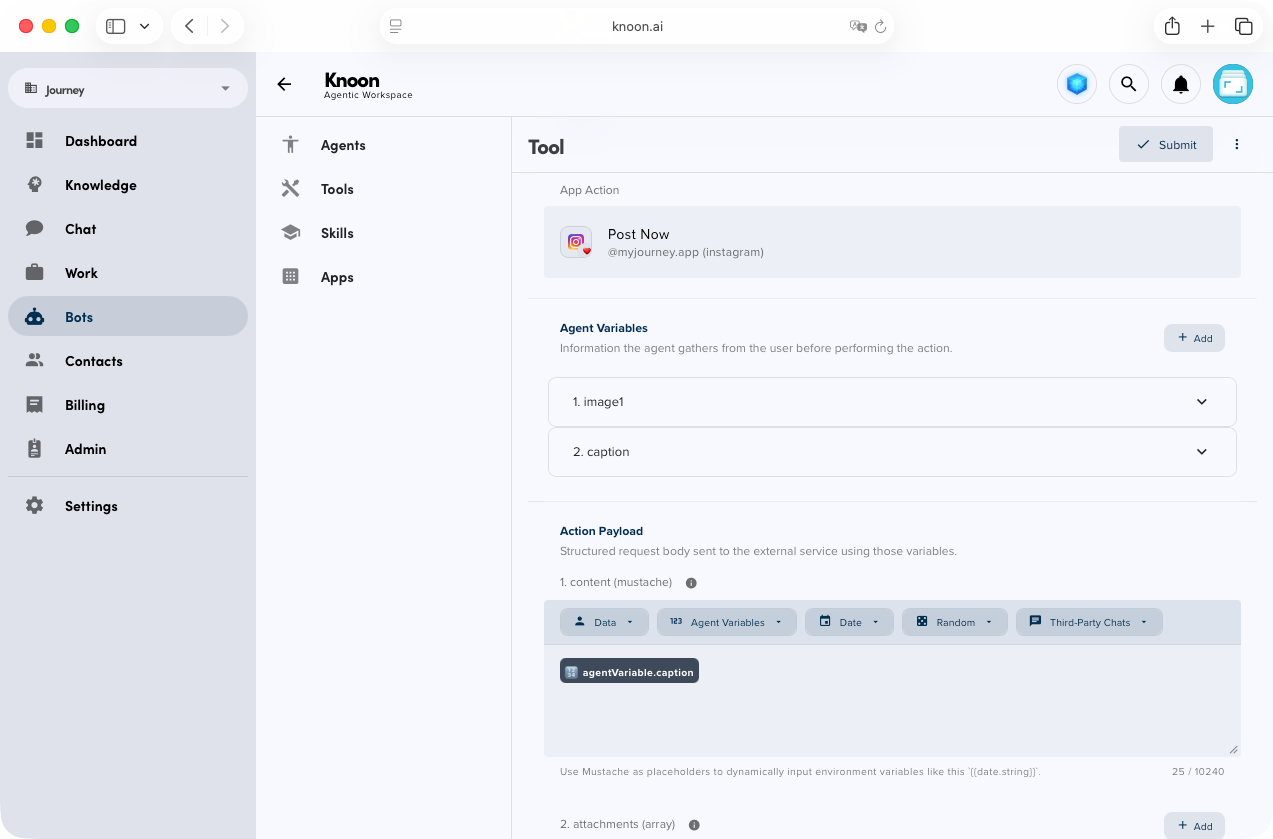1273x839 pixels.
Task: Select the Skills menu item
Action: tap(337, 233)
